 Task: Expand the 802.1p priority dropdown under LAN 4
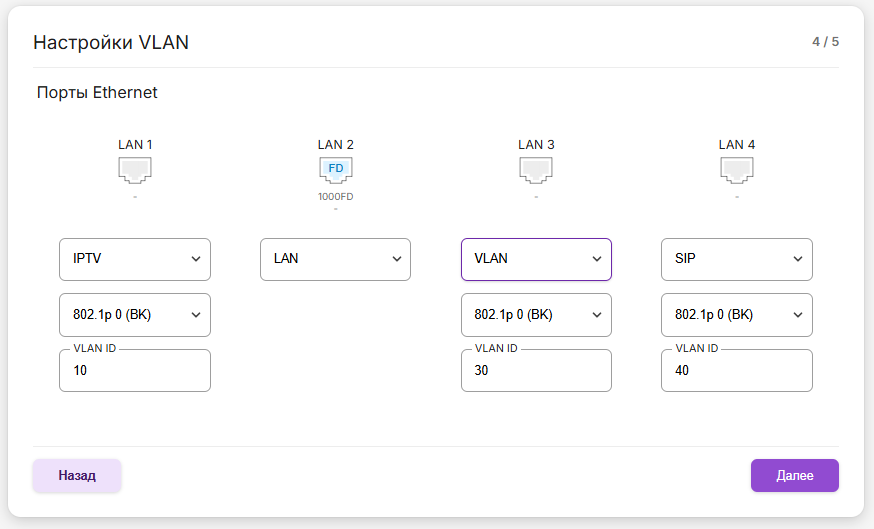click(737, 315)
